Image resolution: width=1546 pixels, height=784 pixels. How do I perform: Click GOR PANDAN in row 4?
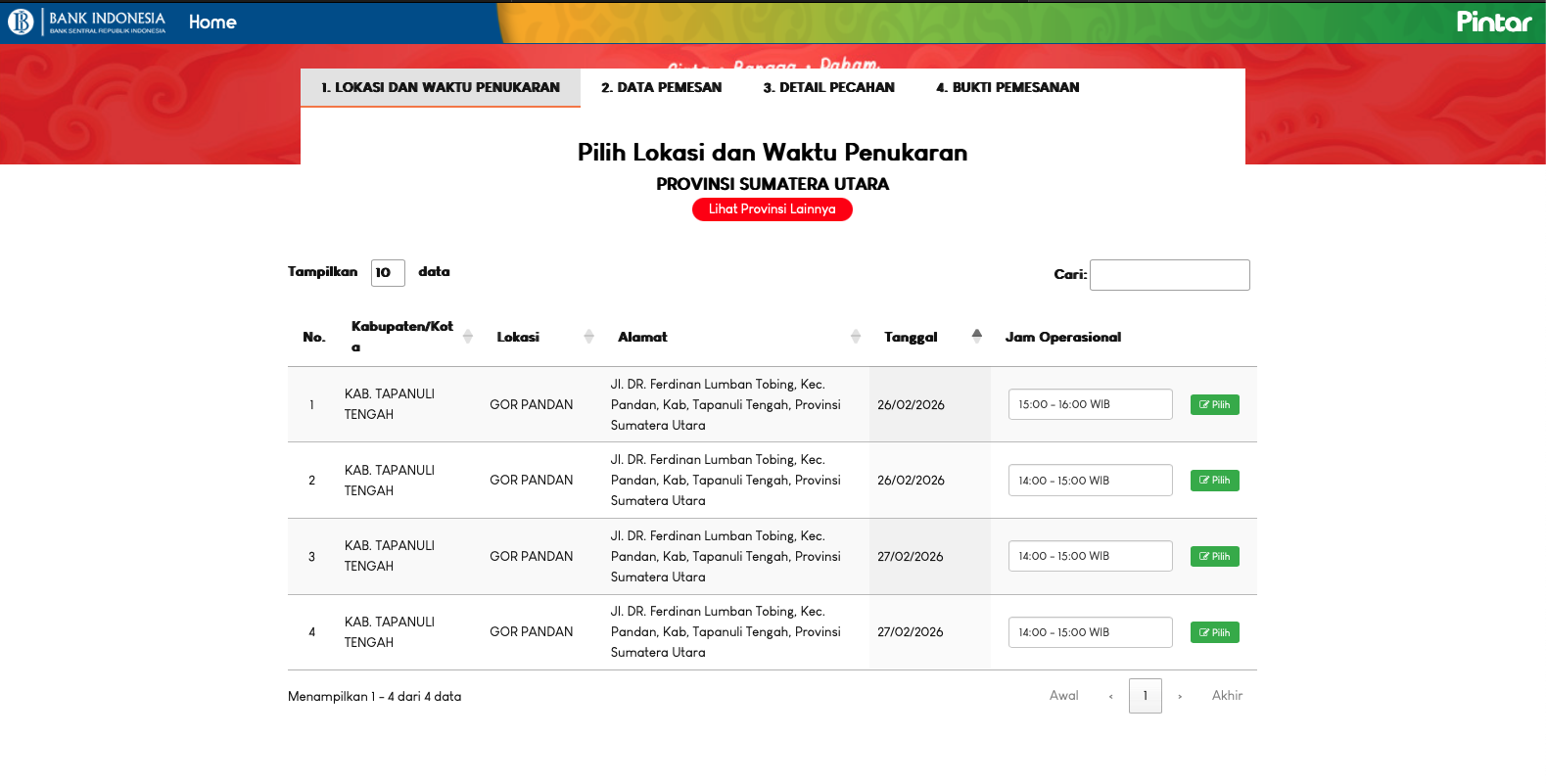click(x=532, y=632)
